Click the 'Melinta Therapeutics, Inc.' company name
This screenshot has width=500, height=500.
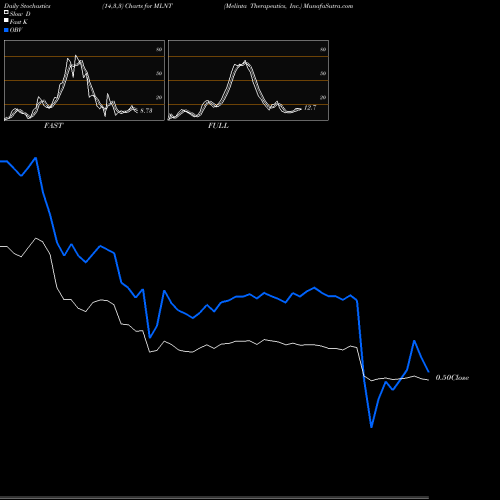(x=263, y=6)
